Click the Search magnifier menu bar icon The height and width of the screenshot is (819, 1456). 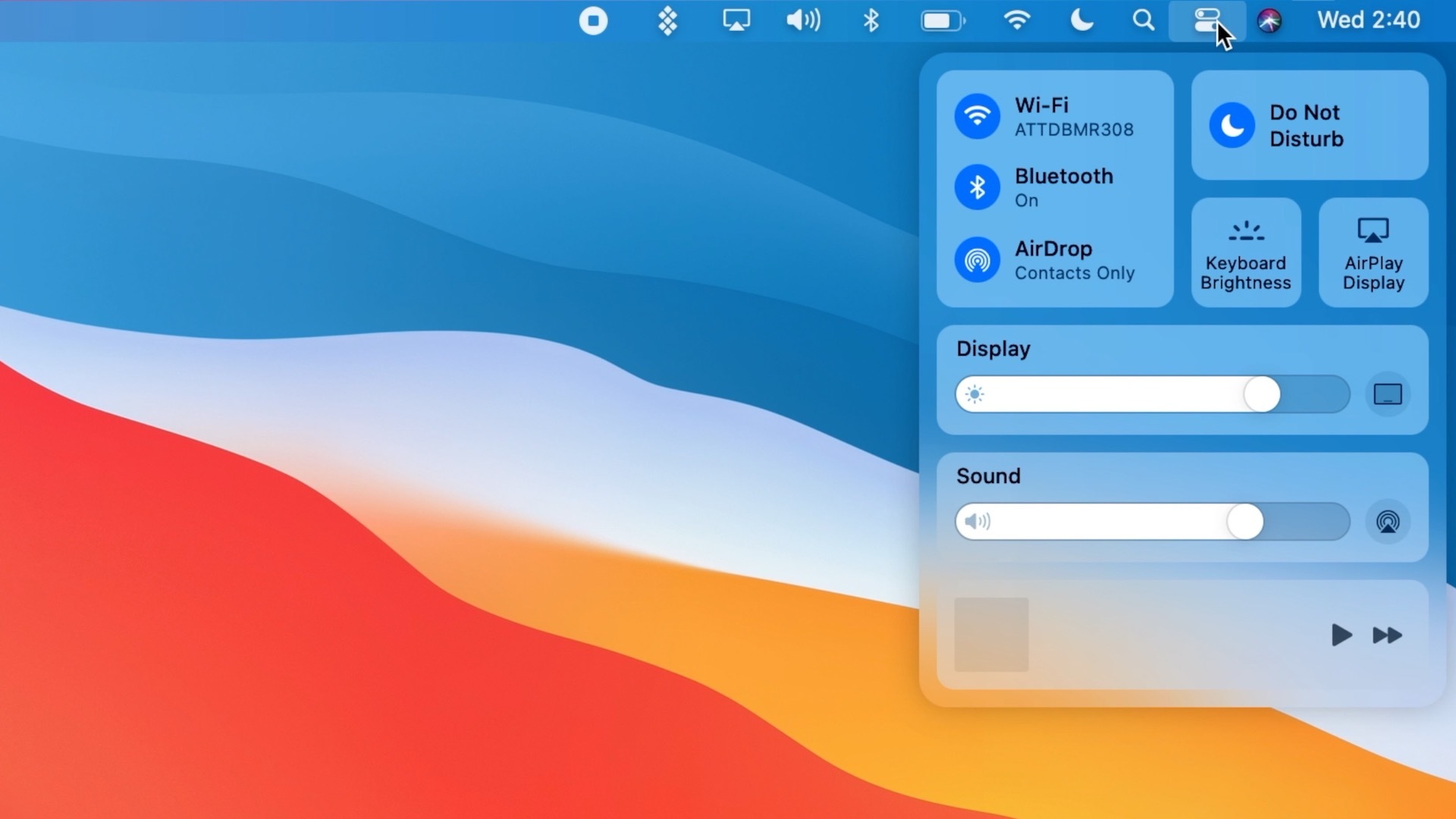pyautogui.click(x=1144, y=20)
